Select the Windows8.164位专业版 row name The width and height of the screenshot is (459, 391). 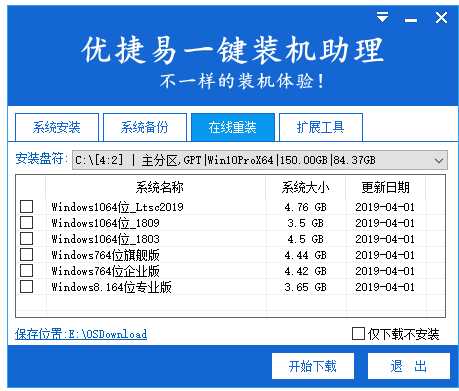tap(111, 287)
